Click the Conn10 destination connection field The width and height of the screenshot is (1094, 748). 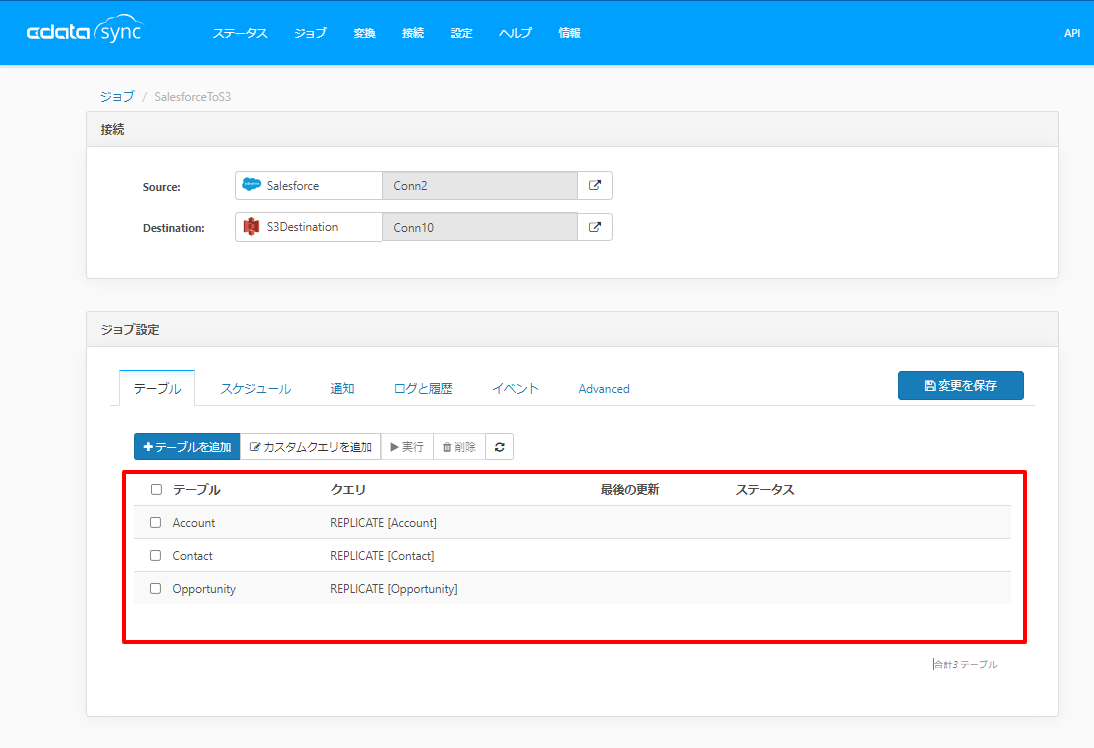point(480,227)
